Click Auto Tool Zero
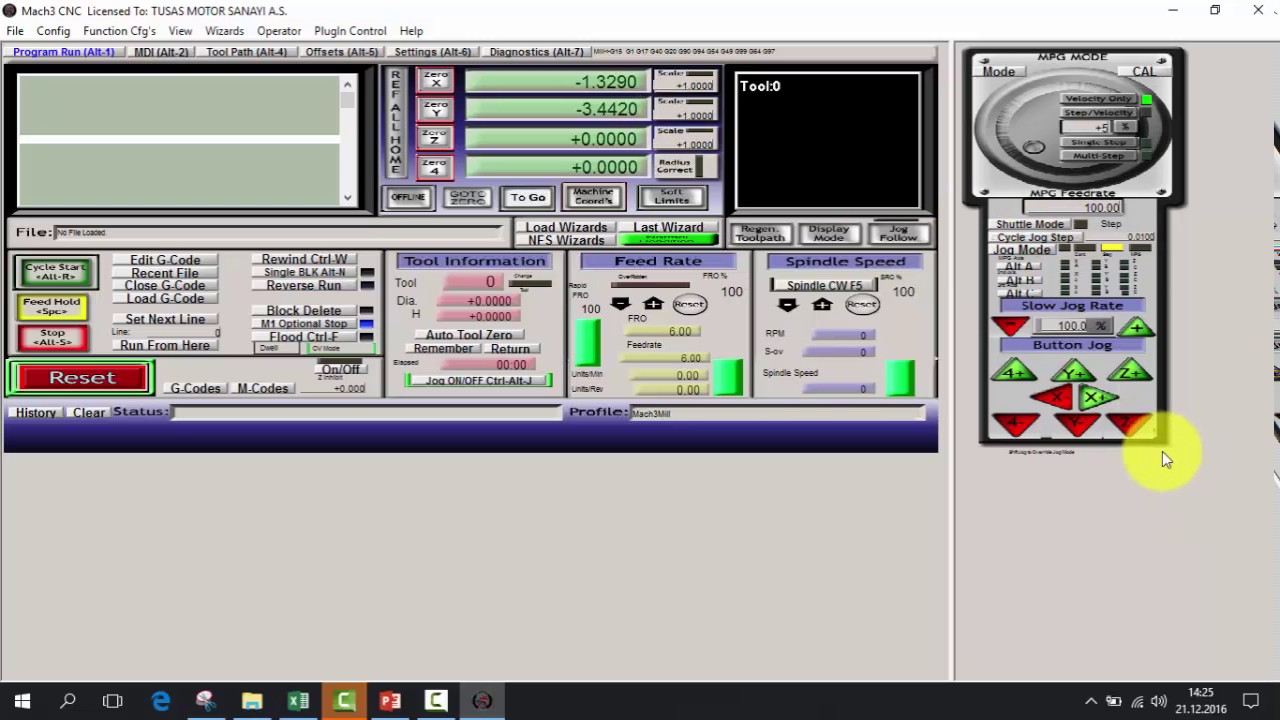Image resolution: width=1280 pixels, height=720 pixels. pyautogui.click(x=469, y=335)
